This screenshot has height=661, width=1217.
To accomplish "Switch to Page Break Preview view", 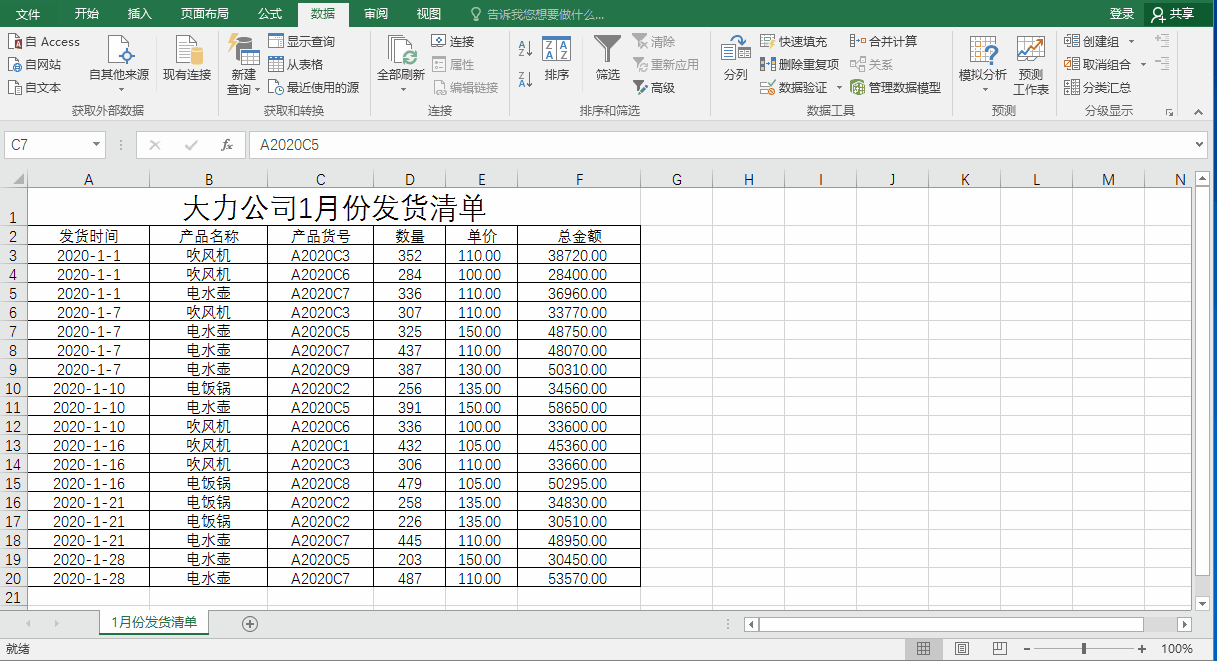I will (x=998, y=649).
